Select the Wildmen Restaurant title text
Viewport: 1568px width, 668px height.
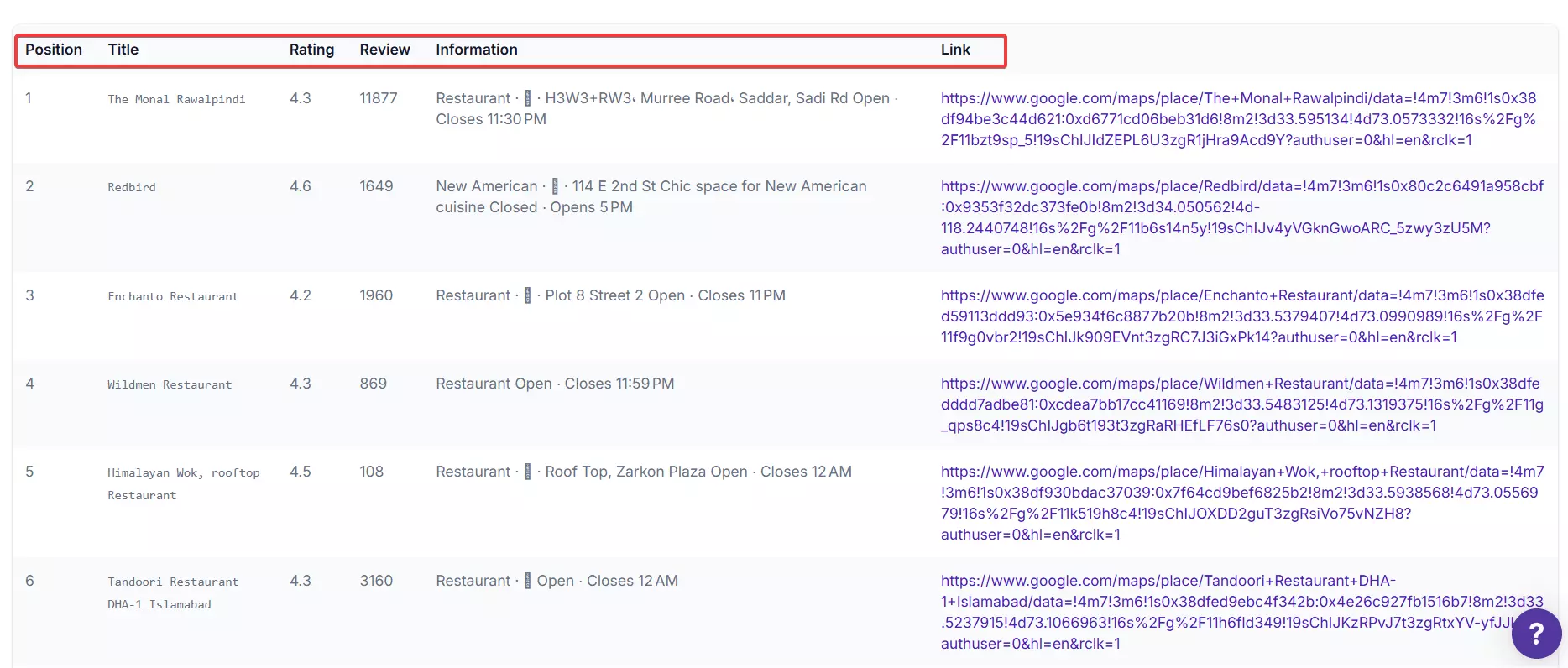coord(170,384)
